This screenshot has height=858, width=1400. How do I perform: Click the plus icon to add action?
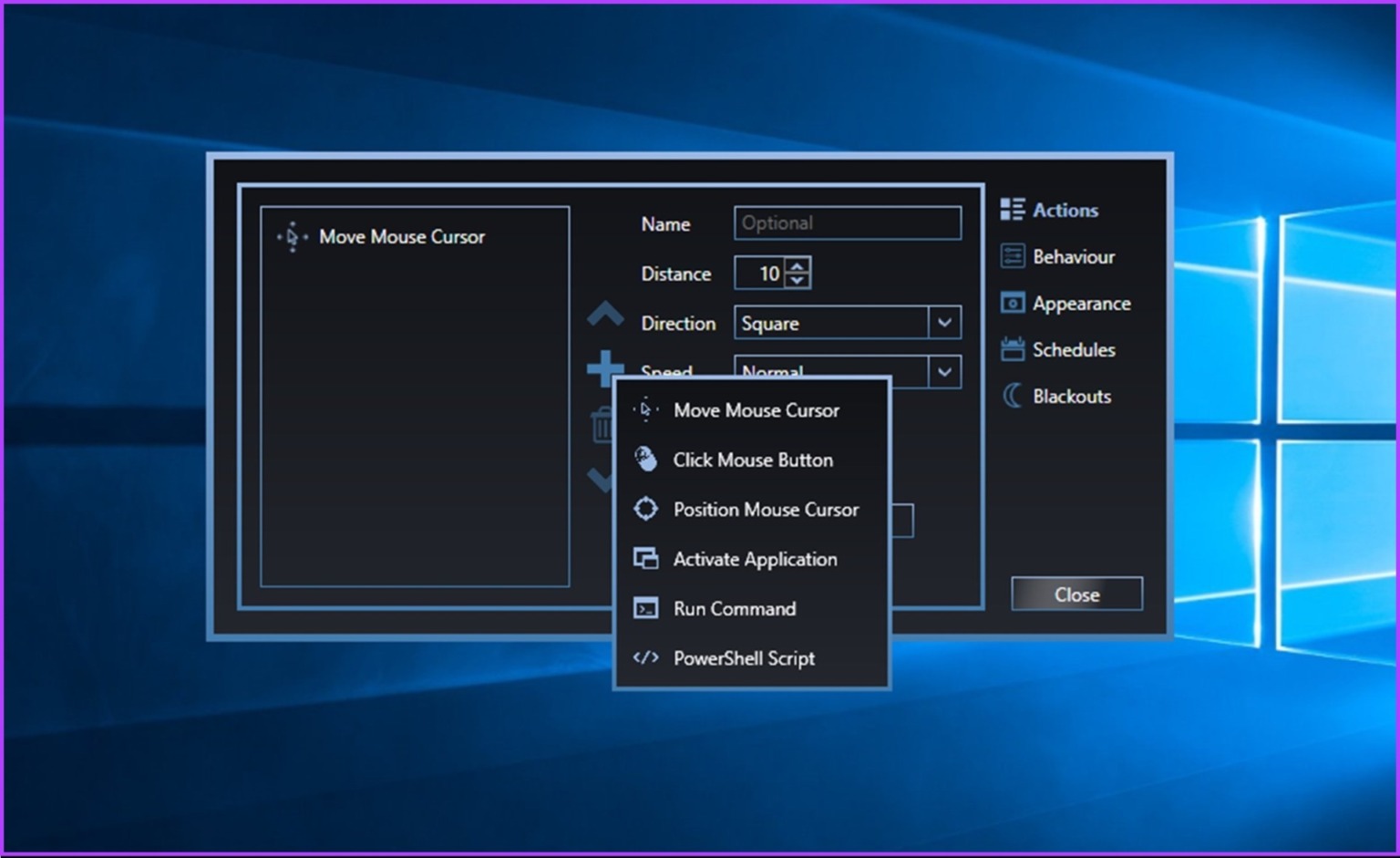point(603,368)
